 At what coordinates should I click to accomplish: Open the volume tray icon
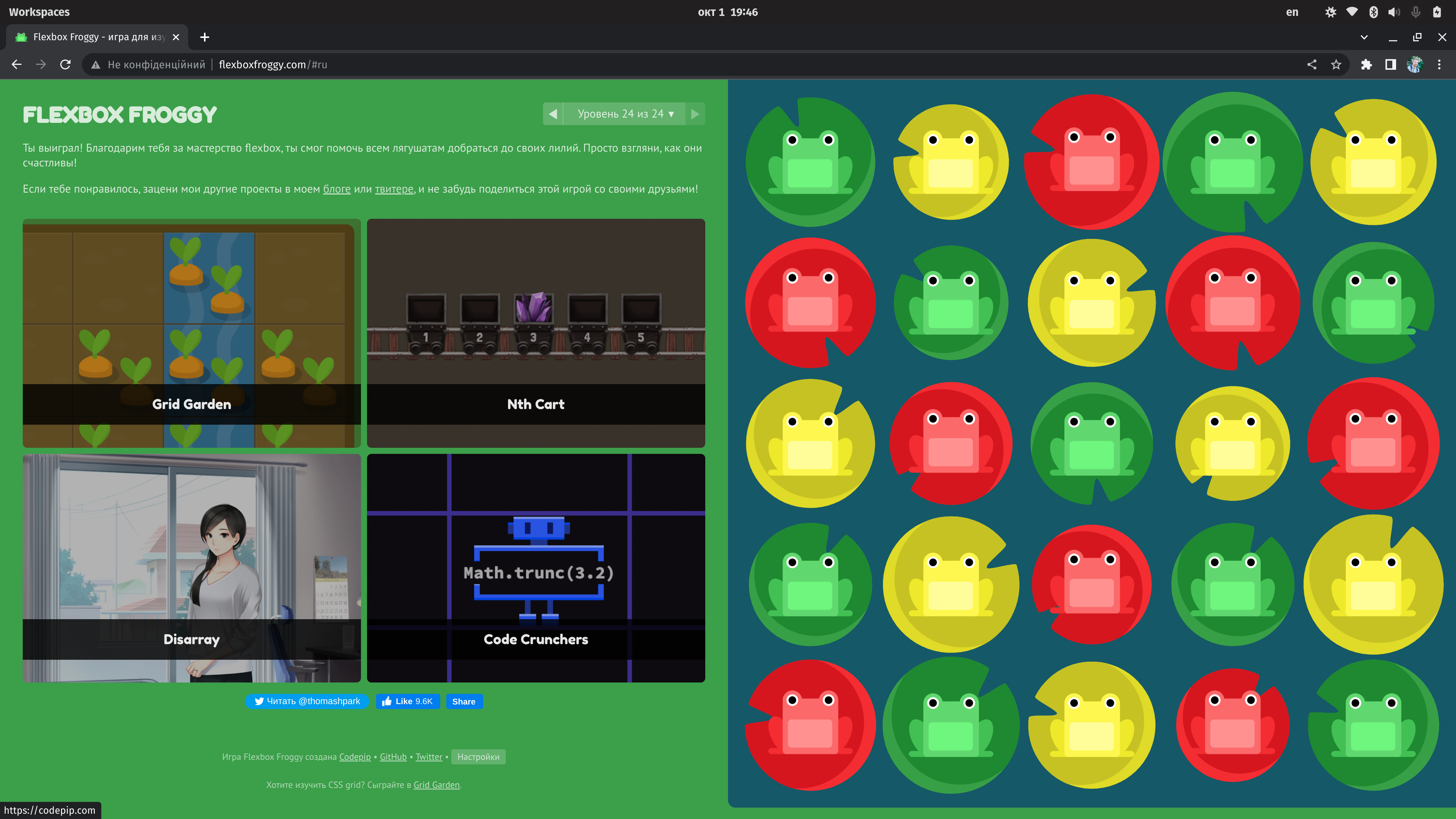click(x=1395, y=12)
